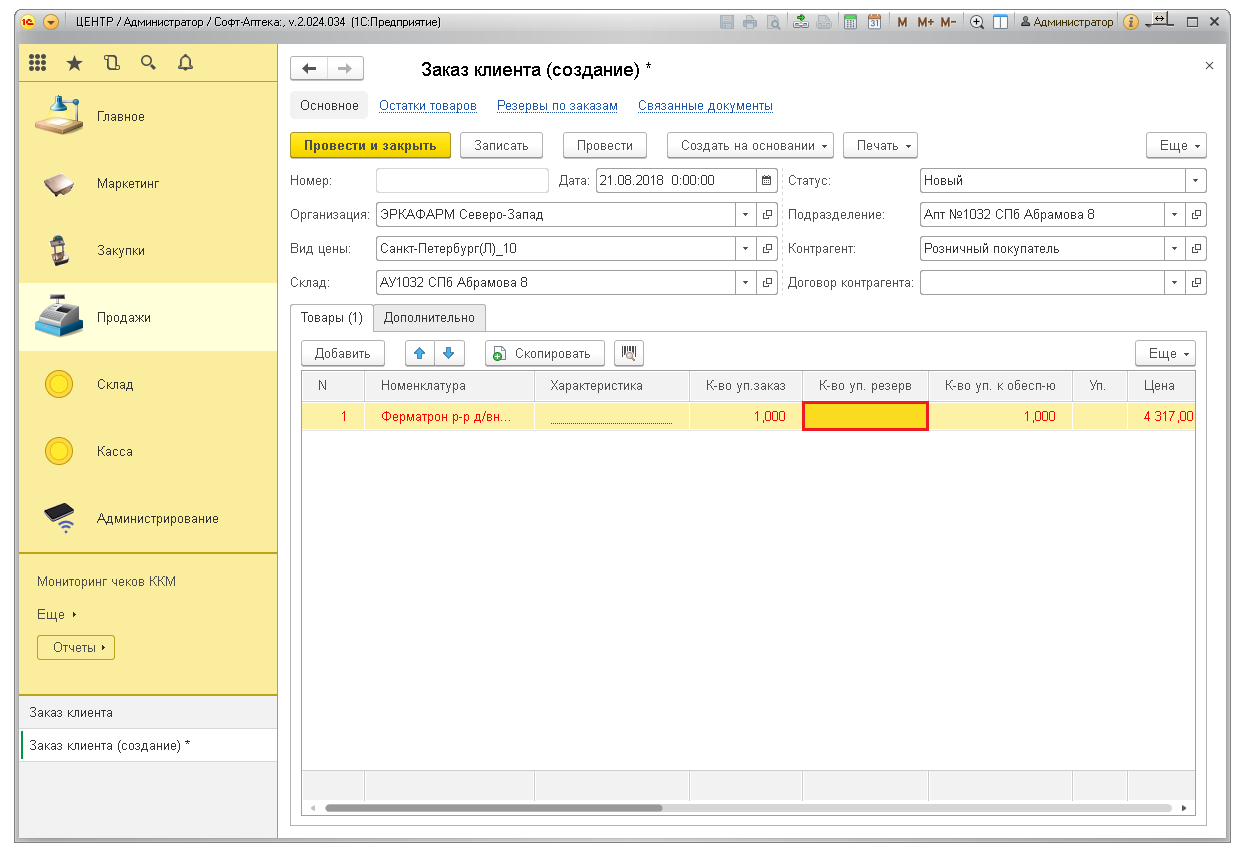1240x848 pixels.
Task: Open the history icon in the sidebar toolbar
Action: click(111, 63)
